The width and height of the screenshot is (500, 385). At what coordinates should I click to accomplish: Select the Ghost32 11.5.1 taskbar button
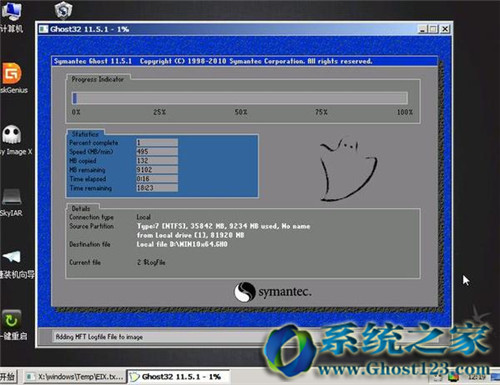point(179,377)
